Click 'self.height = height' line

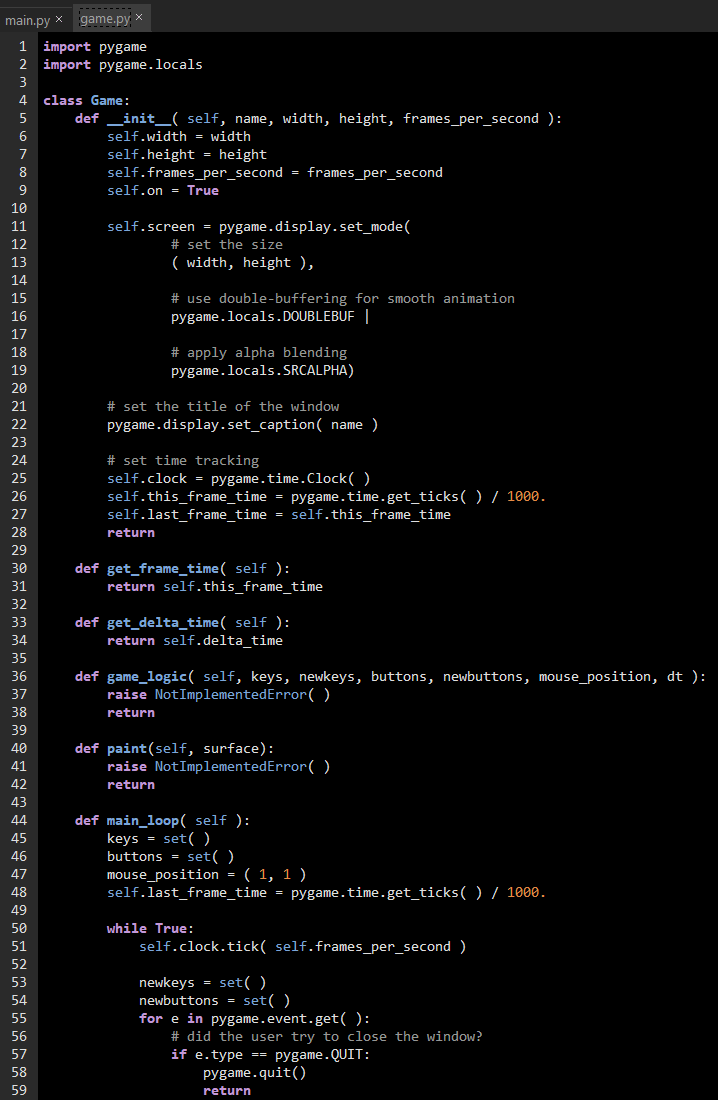(x=187, y=154)
